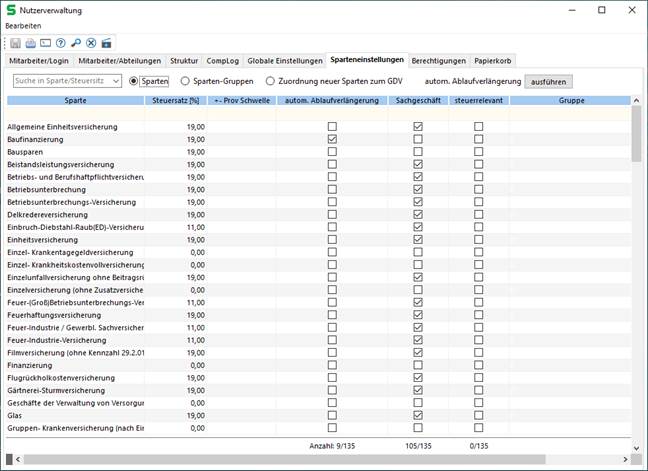The height and width of the screenshot is (471, 648).
Task: Uncheck autom. Ablaufverlängerung for Baufinanzierung
Action: [x=332, y=139]
